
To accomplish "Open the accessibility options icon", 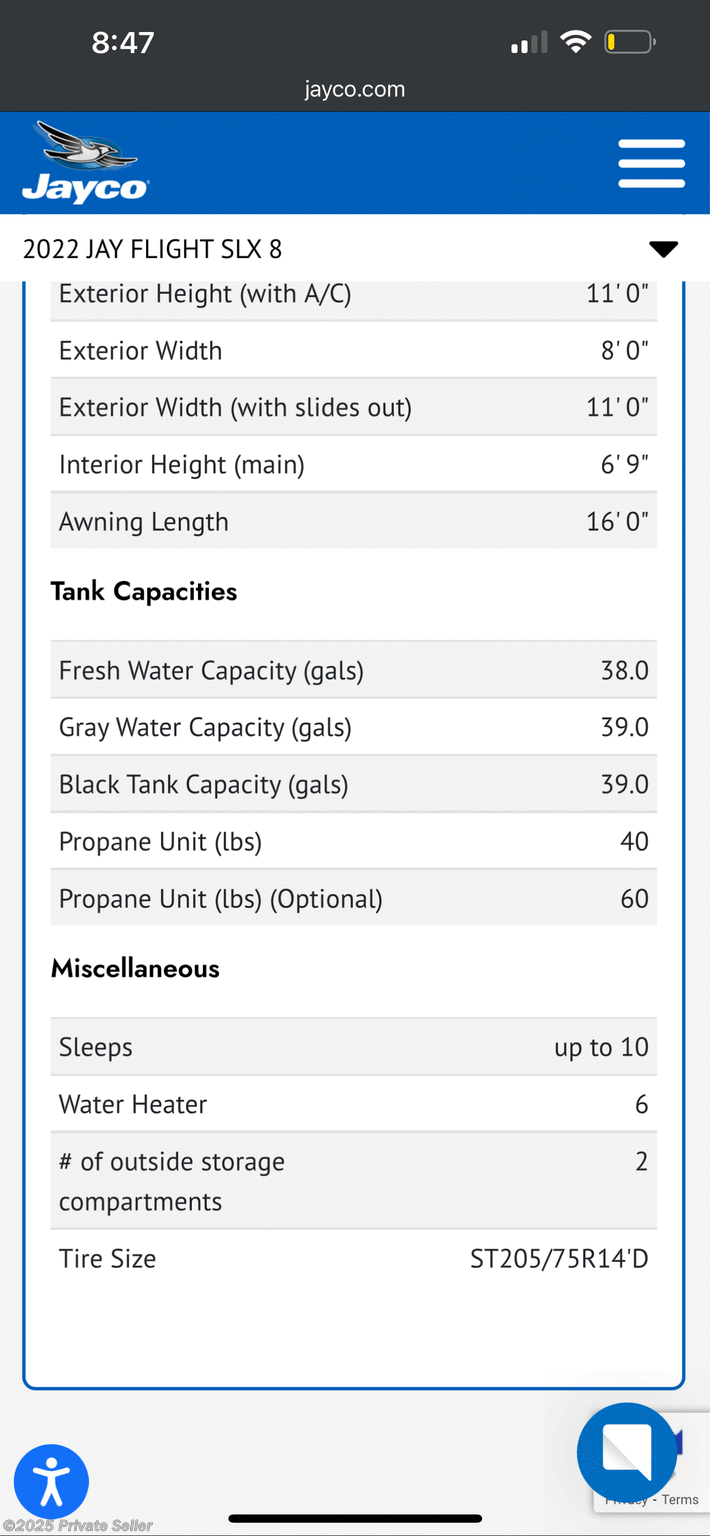I will 51,1482.
